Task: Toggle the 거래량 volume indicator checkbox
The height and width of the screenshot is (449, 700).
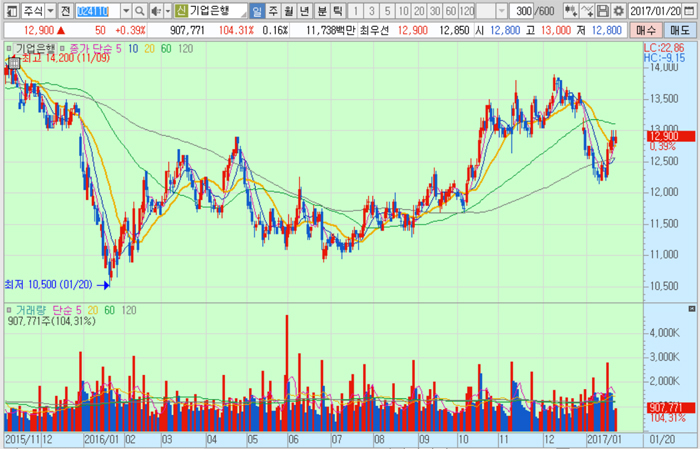Action: coord(9,311)
